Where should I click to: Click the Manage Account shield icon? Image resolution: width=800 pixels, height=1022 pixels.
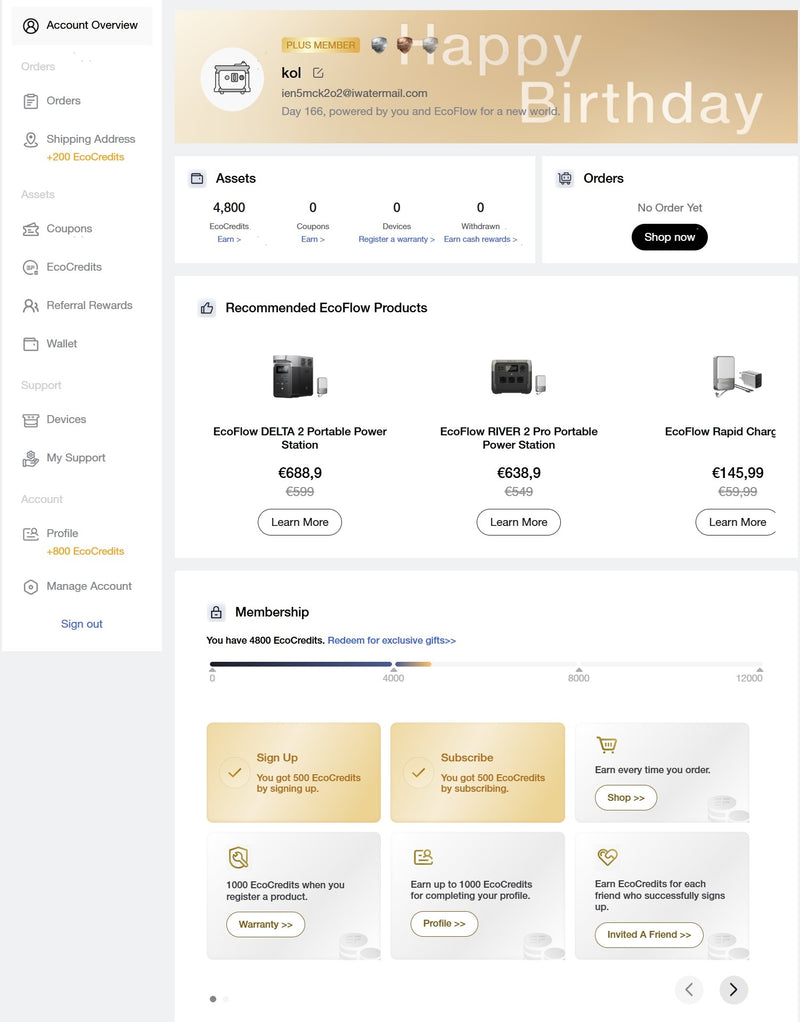point(31,587)
